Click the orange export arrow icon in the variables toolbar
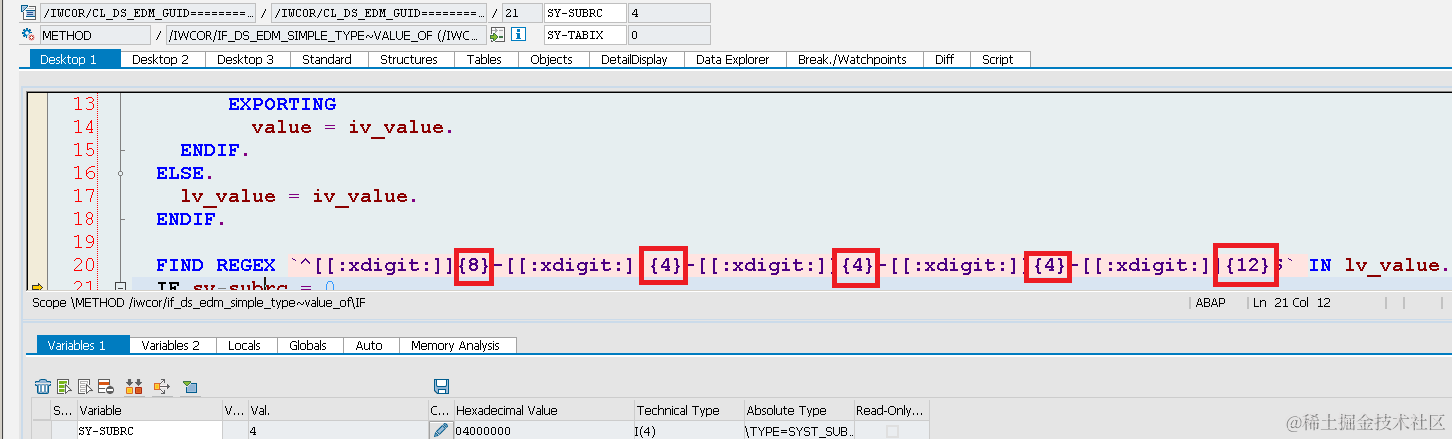Screen dimensions: 1452x439 tap(160, 386)
